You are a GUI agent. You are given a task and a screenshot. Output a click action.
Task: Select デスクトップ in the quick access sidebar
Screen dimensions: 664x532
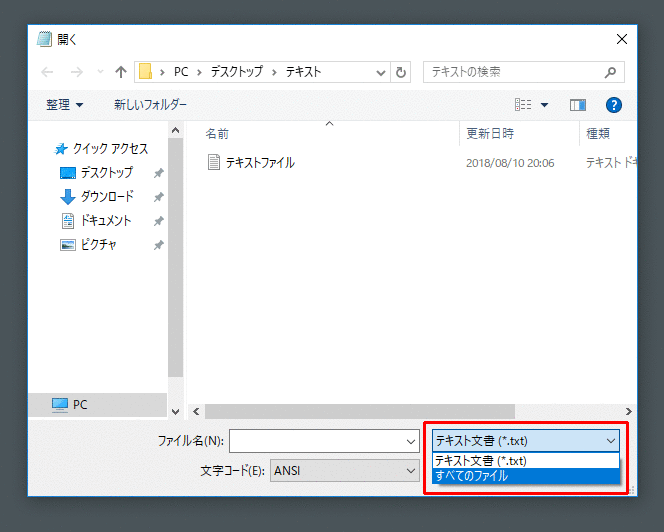pyautogui.click(x=106, y=172)
